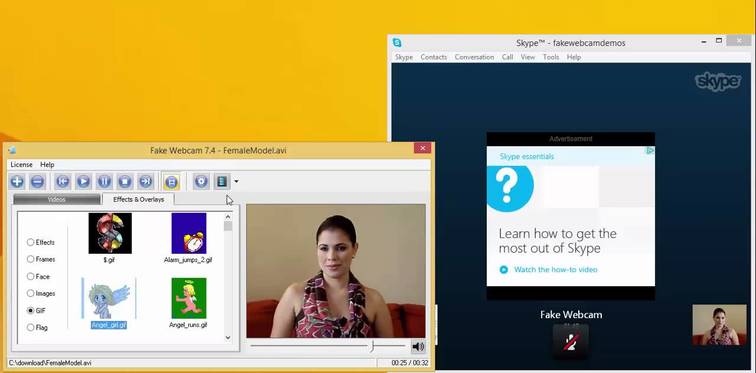Click the Play button in Fake Webcam toolbar
The width and height of the screenshot is (756, 373).
pos(83,182)
